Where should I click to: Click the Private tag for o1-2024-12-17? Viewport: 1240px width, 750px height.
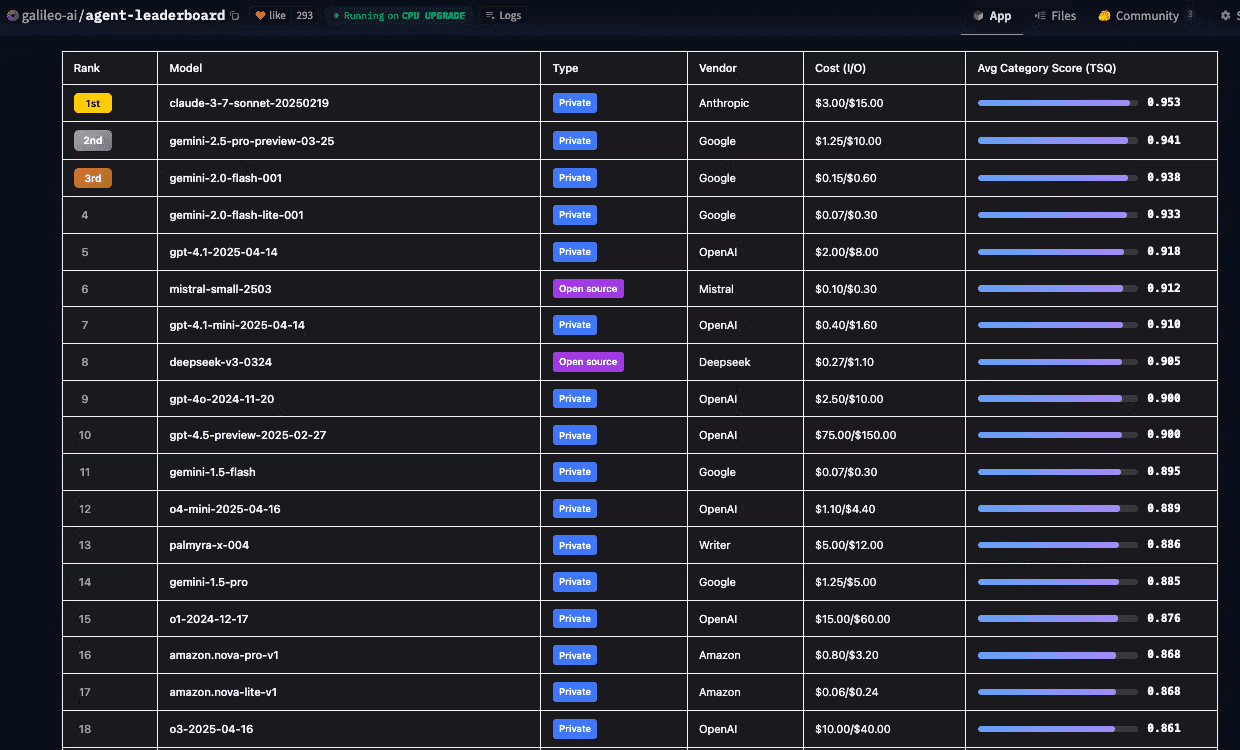[x=575, y=618]
